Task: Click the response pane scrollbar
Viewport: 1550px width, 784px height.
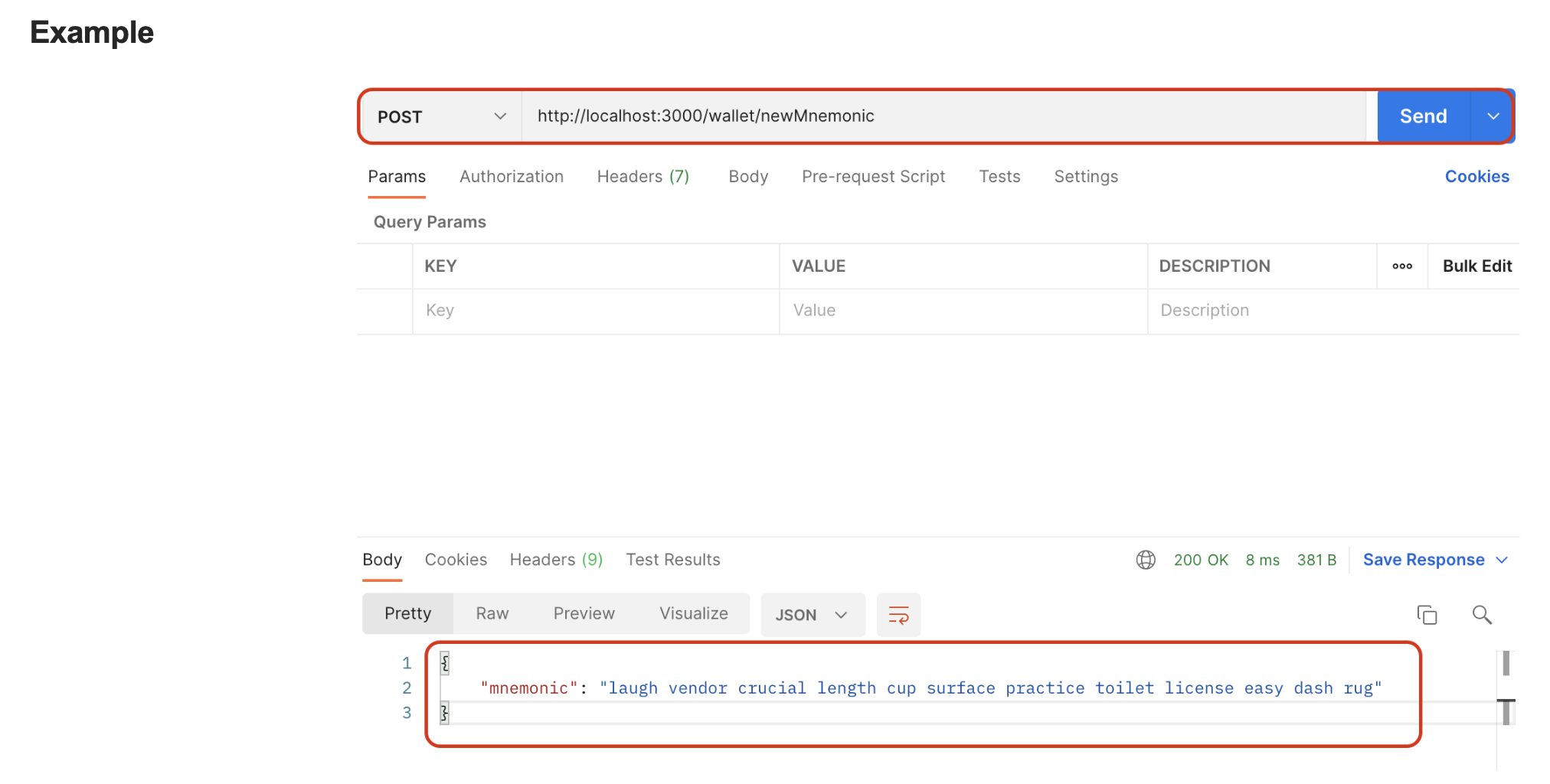Action: (x=1506, y=664)
